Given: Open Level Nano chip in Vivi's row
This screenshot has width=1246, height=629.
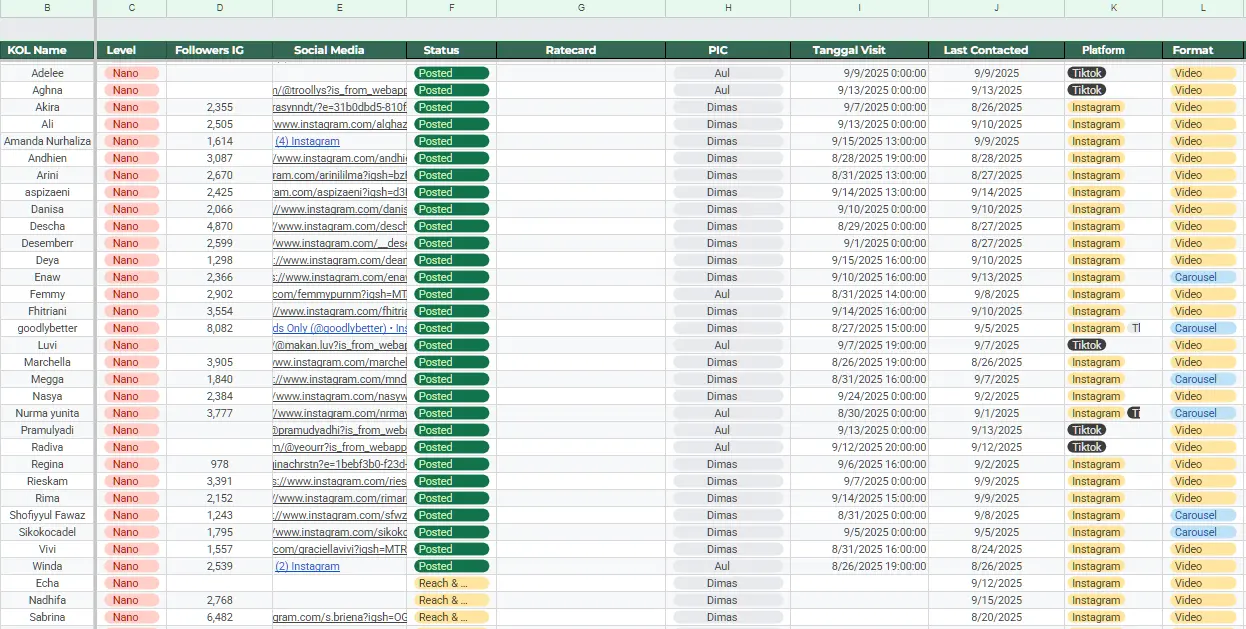Looking at the screenshot, I should (x=131, y=549).
